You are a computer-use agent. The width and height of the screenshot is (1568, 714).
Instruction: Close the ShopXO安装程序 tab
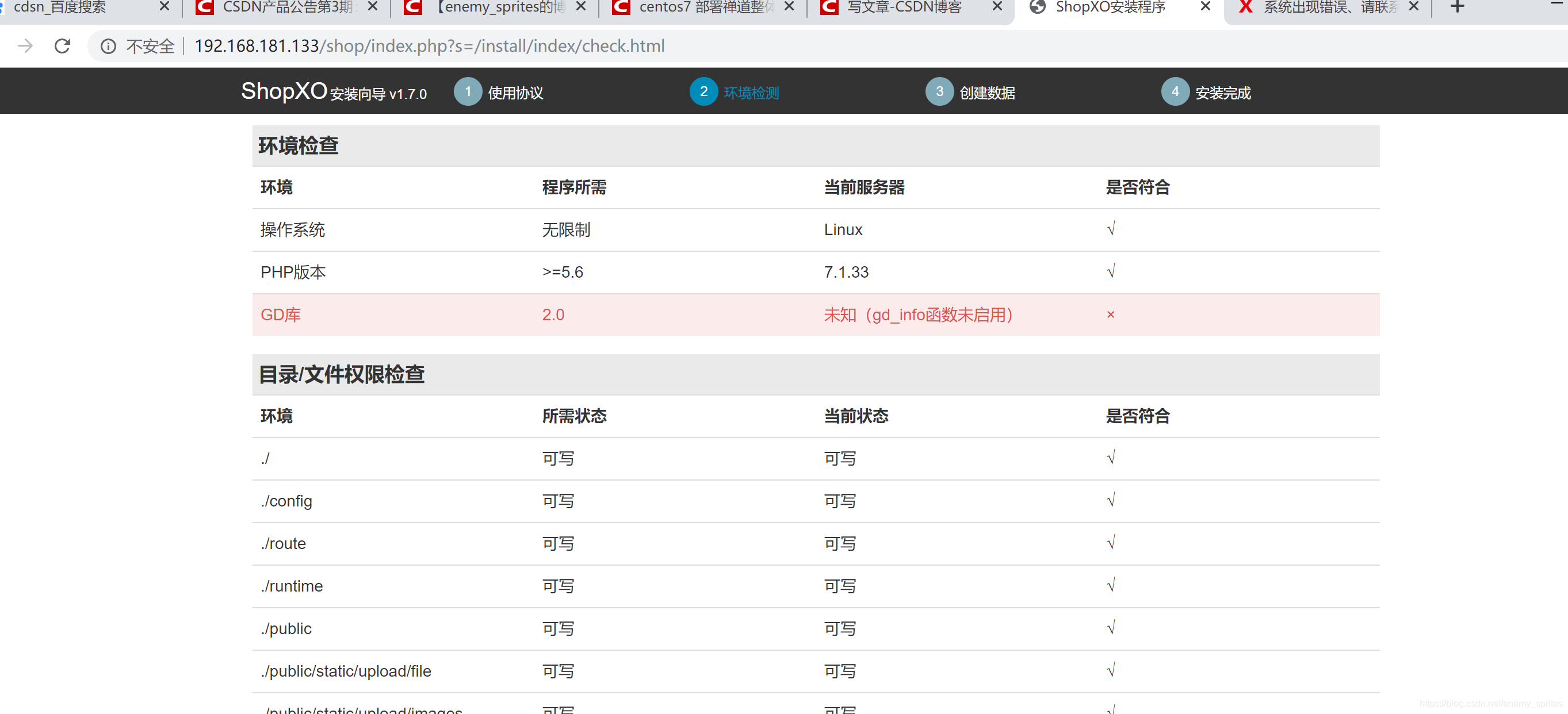point(1205,7)
